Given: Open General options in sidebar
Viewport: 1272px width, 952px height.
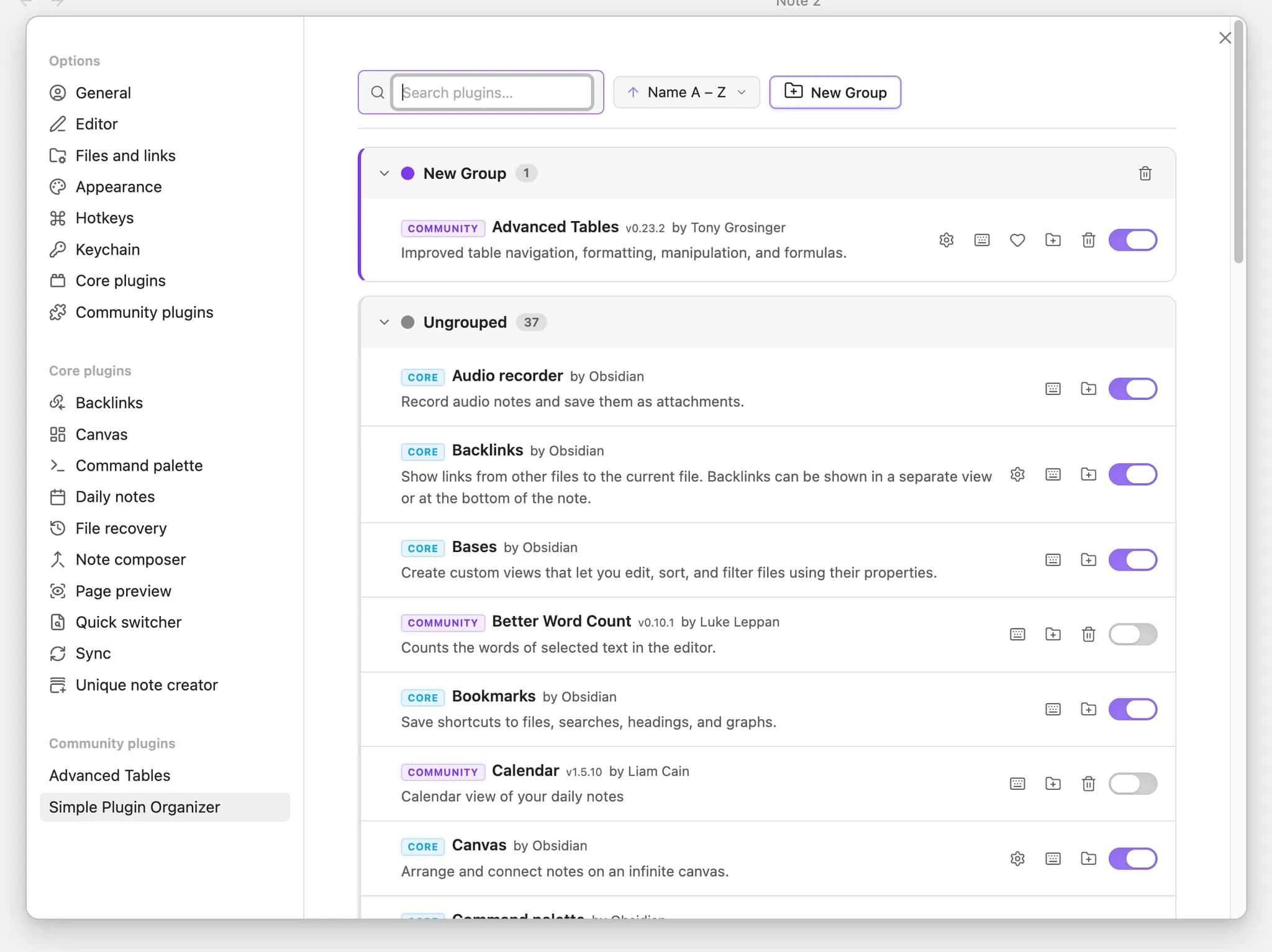Looking at the screenshot, I should pos(165,93).
